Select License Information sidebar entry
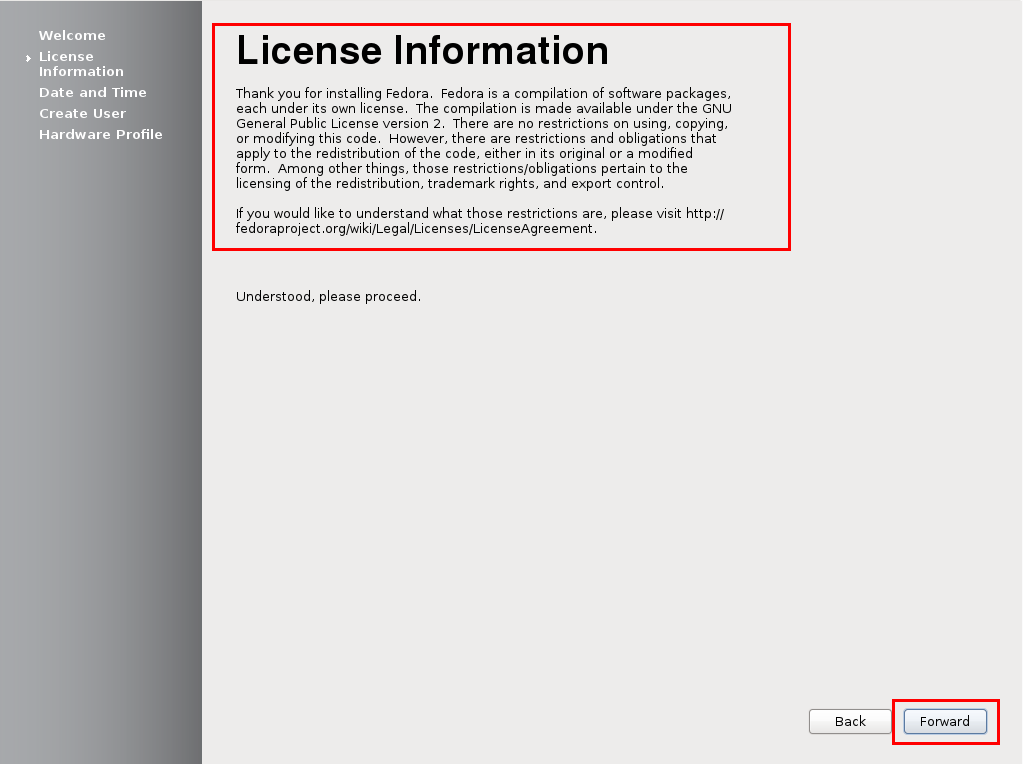 tap(81, 64)
